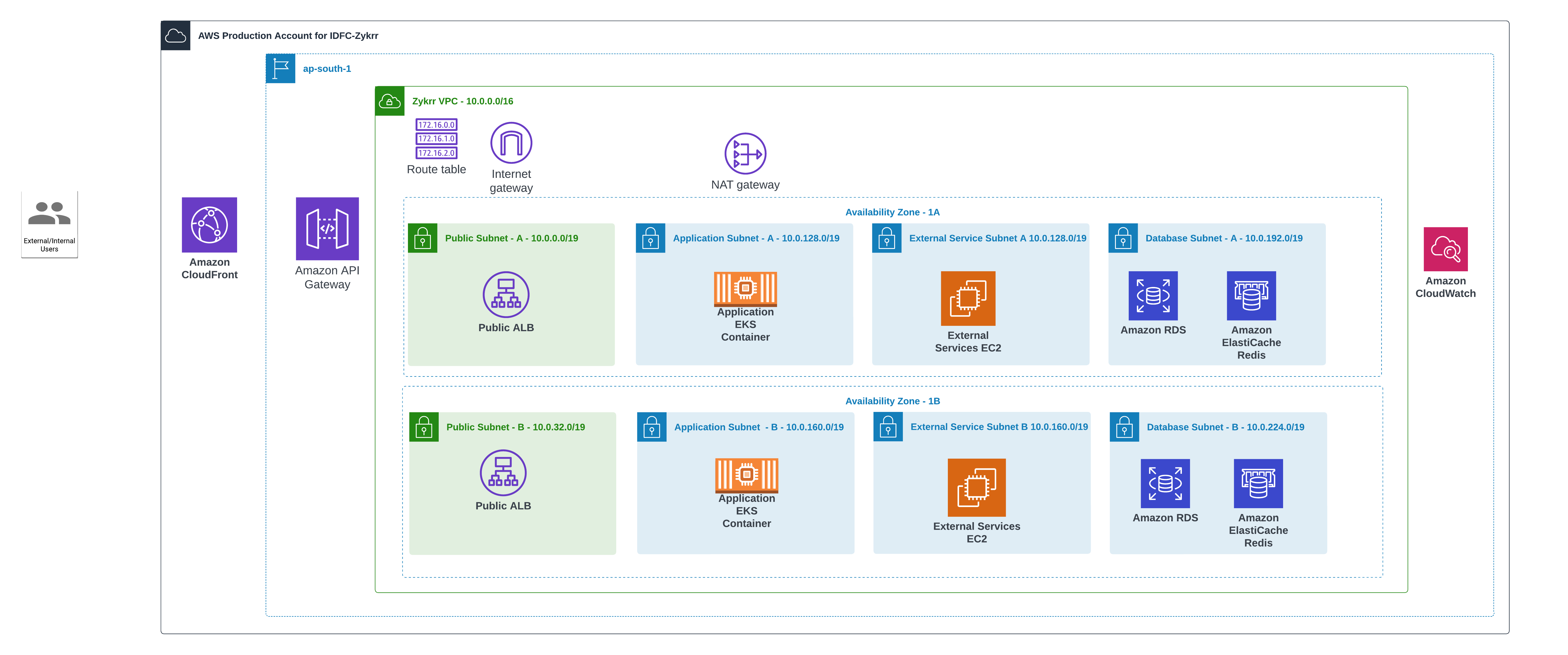The image size is (1568, 655).
Task: Select 'Database Subnet - B - 10.0.224.0/19' text
Action: click(x=1225, y=427)
